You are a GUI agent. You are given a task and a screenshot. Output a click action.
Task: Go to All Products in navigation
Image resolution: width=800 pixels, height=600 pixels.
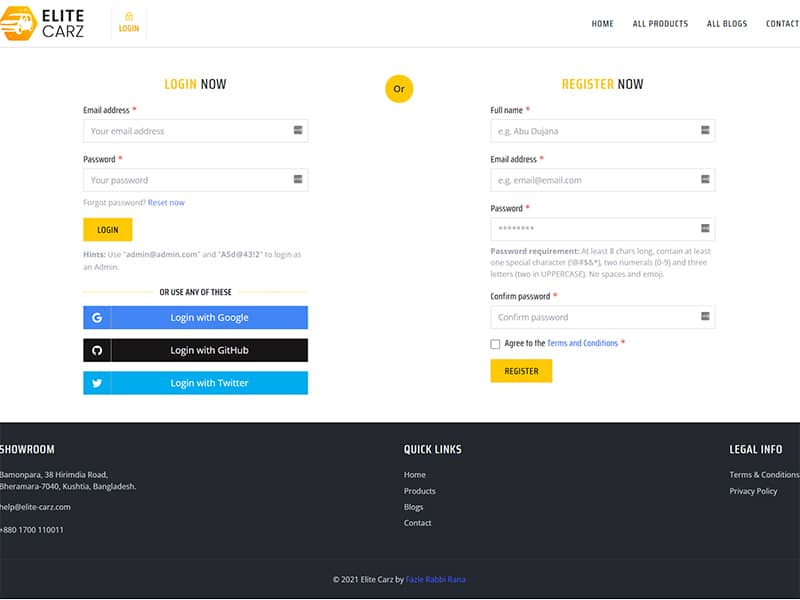coord(660,24)
